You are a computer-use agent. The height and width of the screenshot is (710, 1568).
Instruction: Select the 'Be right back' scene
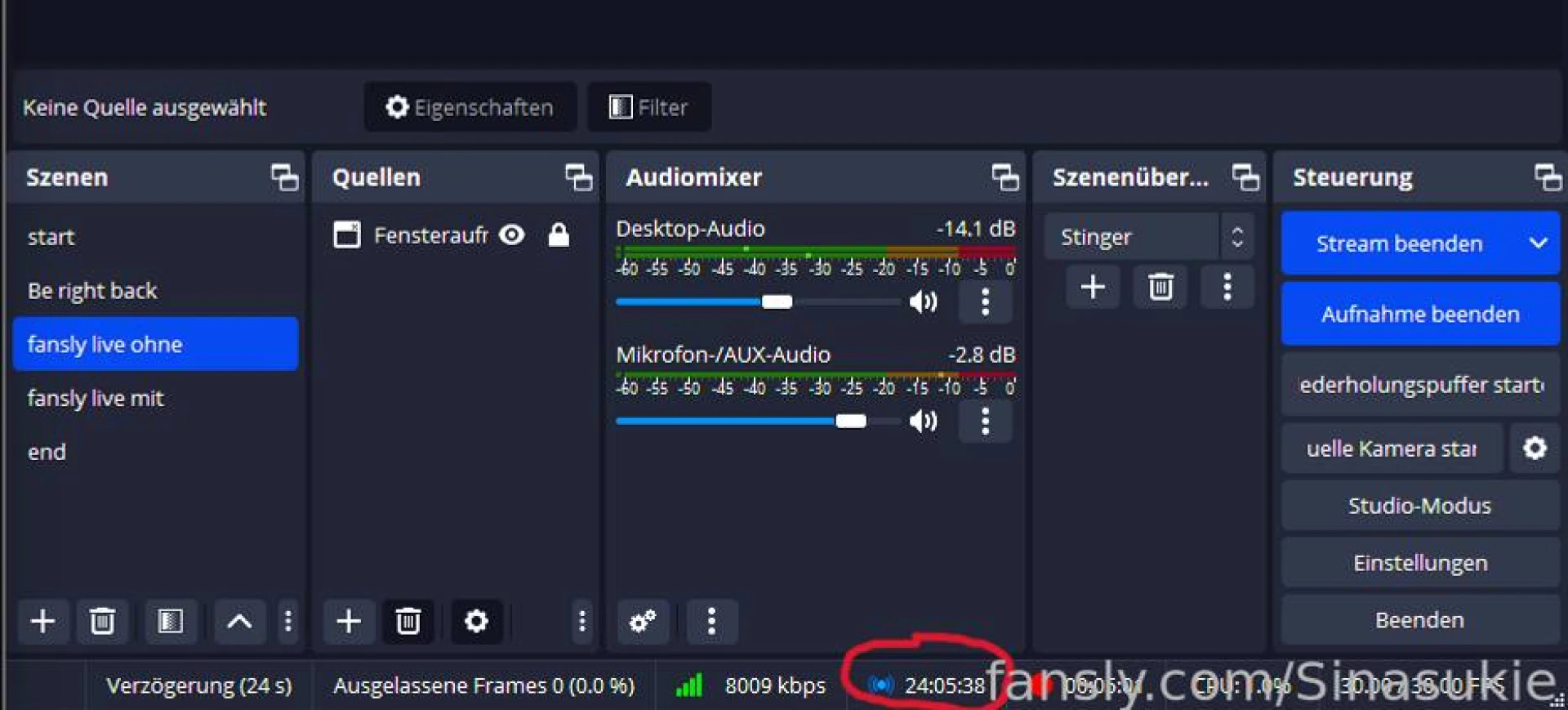(x=92, y=291)
